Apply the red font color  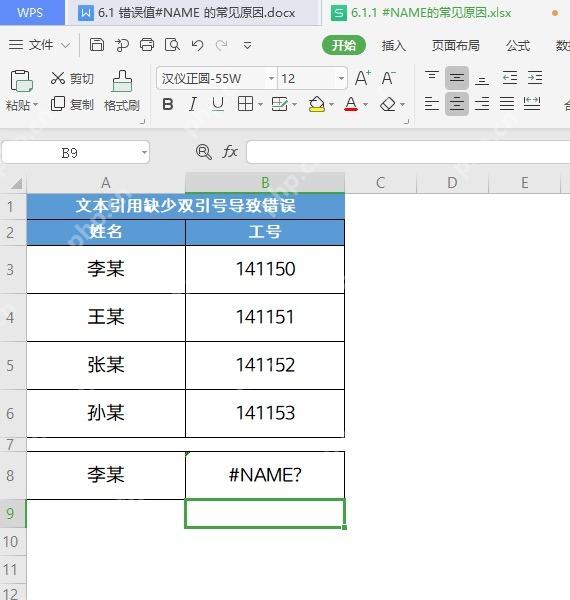[x=351, y=104]
